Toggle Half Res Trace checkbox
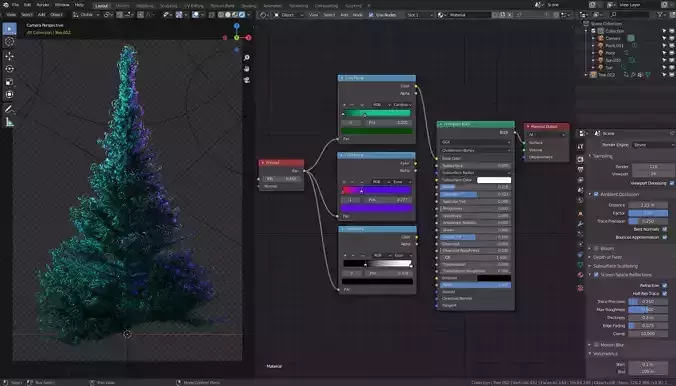 (x=665, y=294)
